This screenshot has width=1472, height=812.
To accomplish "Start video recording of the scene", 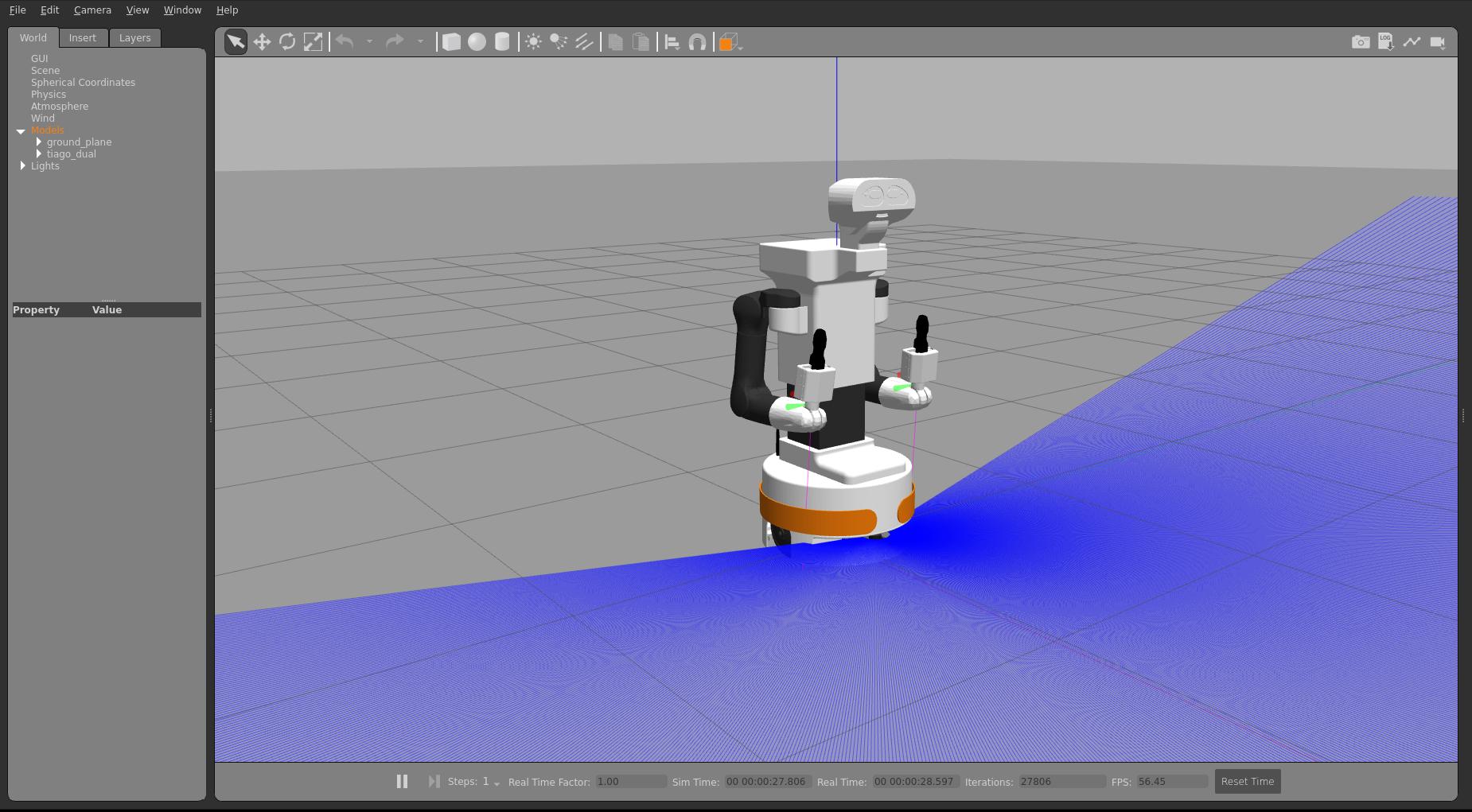I will (1437, 42).
